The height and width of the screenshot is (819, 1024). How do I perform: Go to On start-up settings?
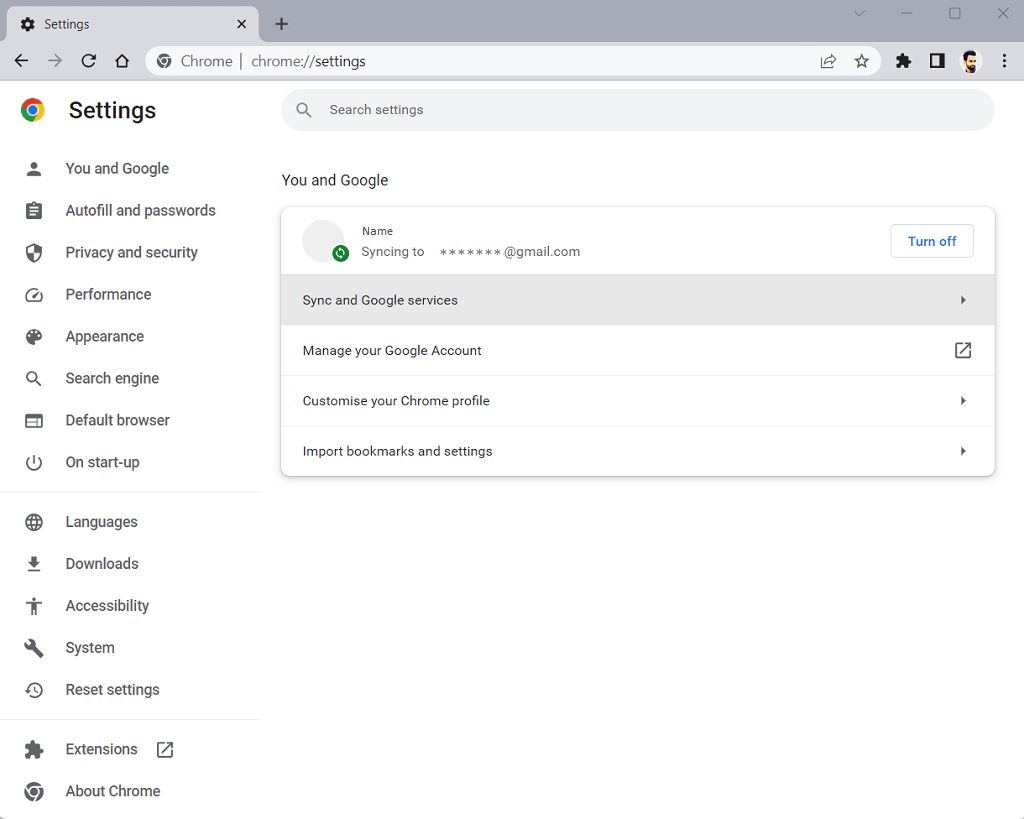(103, 462)
